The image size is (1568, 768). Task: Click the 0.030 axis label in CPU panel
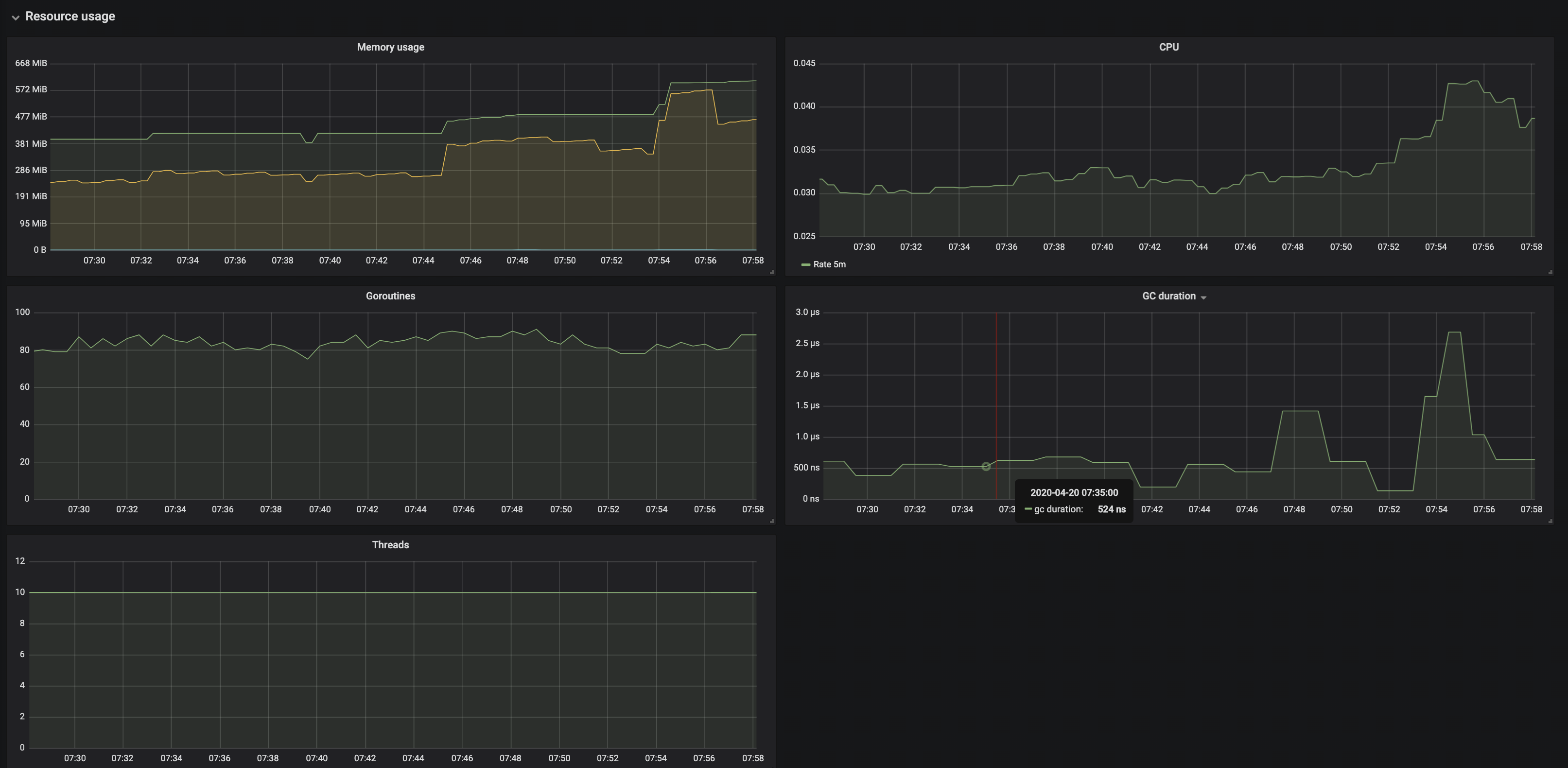804,193
